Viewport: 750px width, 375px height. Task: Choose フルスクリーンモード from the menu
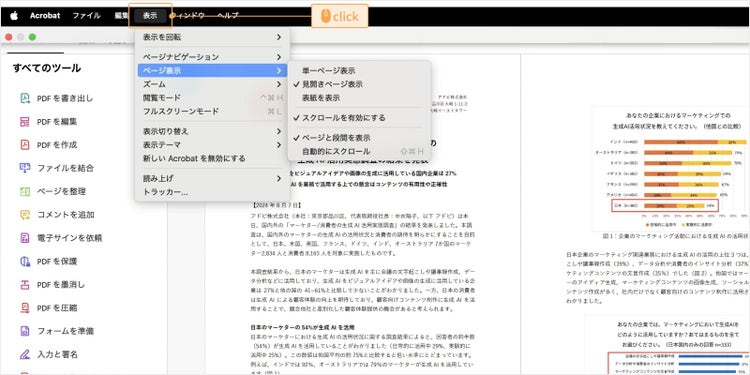pyautogui.click(x=212, y=111)
